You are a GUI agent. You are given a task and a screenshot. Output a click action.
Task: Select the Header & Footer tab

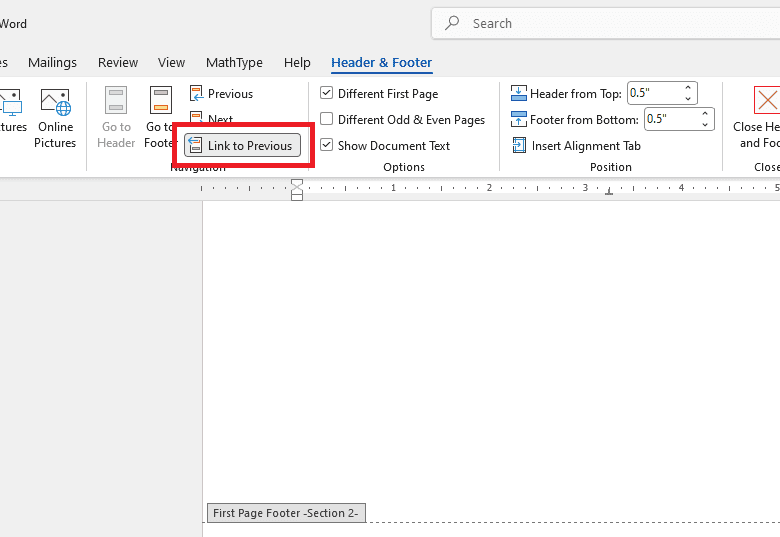click(x=382, y=63)
